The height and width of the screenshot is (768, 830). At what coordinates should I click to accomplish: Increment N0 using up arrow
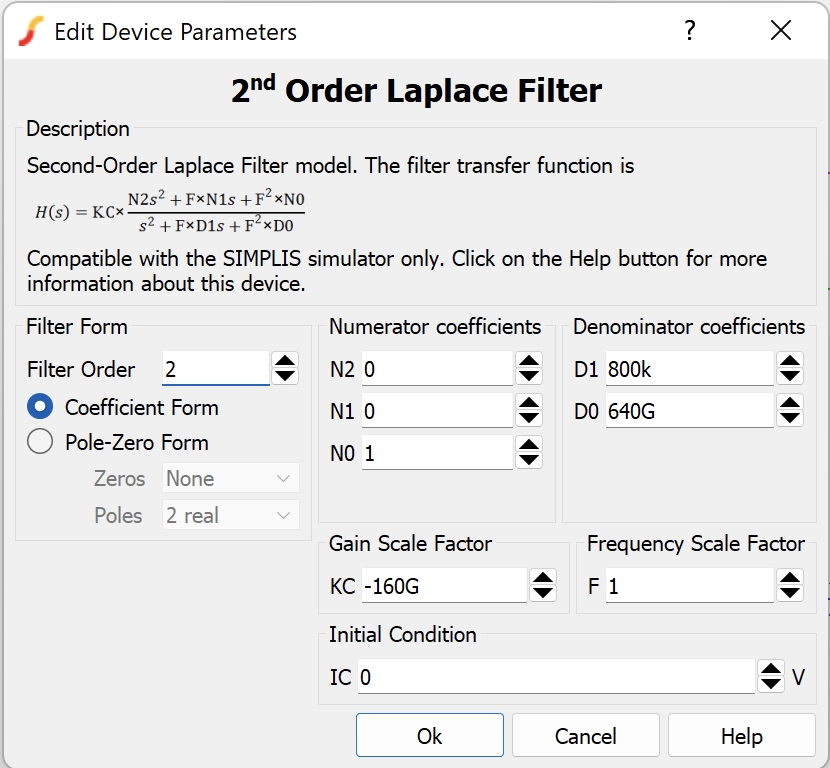point(529,445)
